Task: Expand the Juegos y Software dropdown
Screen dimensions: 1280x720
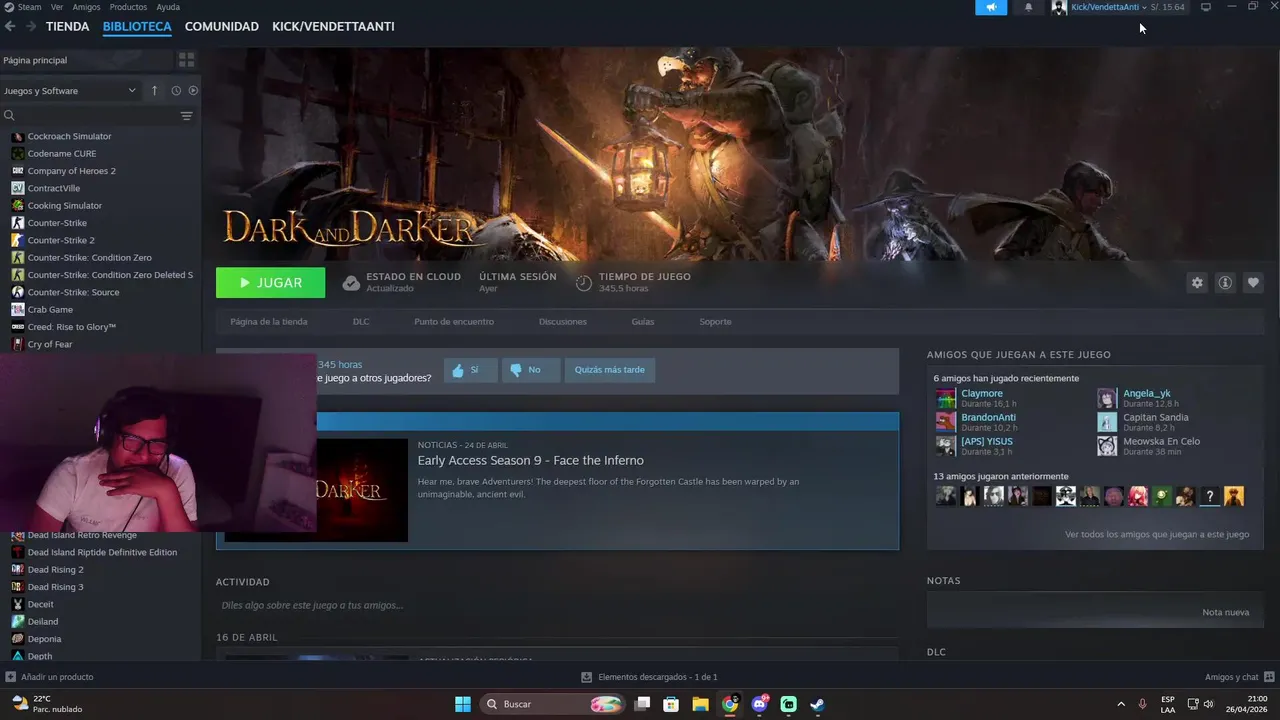Action: click(x=70, y=91)
